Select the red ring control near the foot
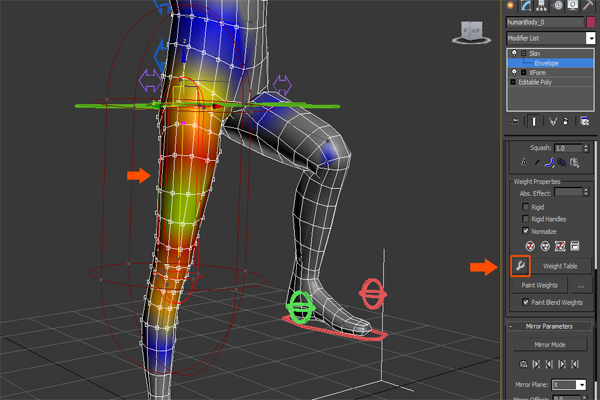The width and height of the screenshot is (600, 400). pos(372,294)
